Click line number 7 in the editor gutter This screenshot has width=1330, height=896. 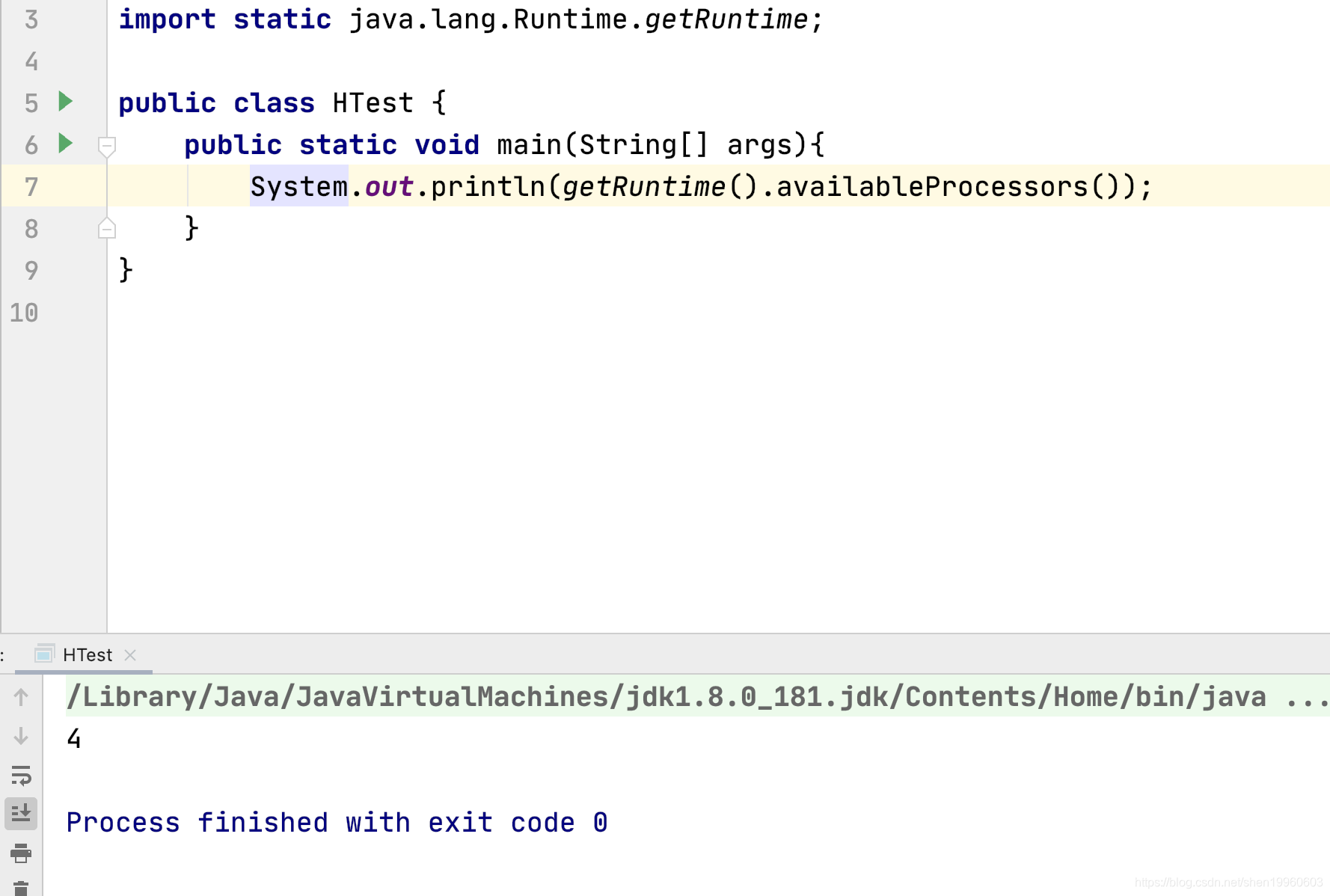[x=31, y=186]
